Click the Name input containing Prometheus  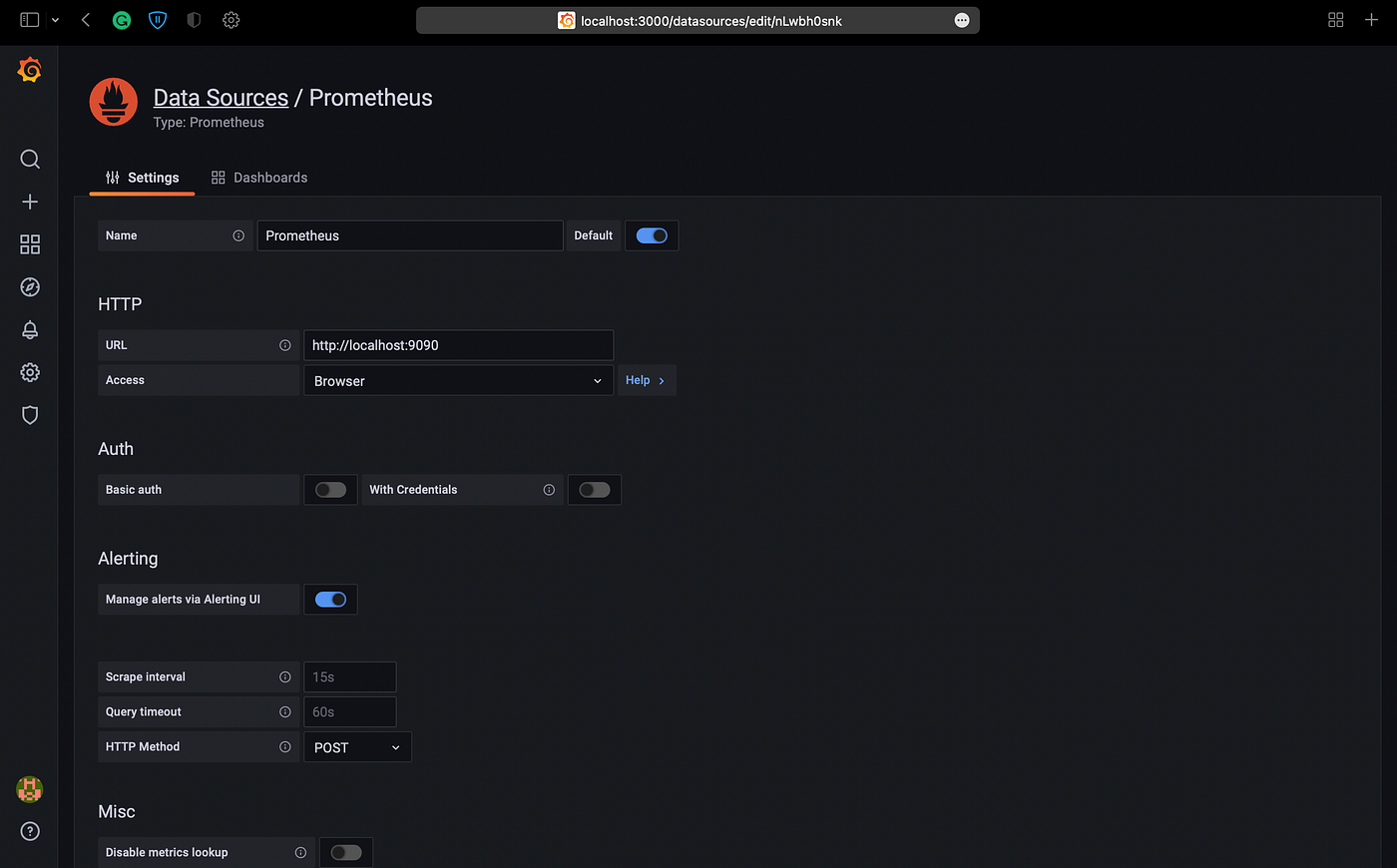point(410,235)
